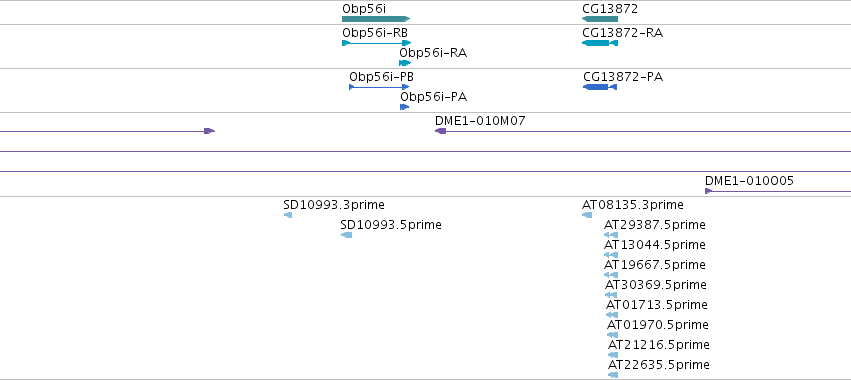The height and width of the screenshot is (380, 851).
Task: Open the Obp56i gene label
Action: [x=364, y=9]
